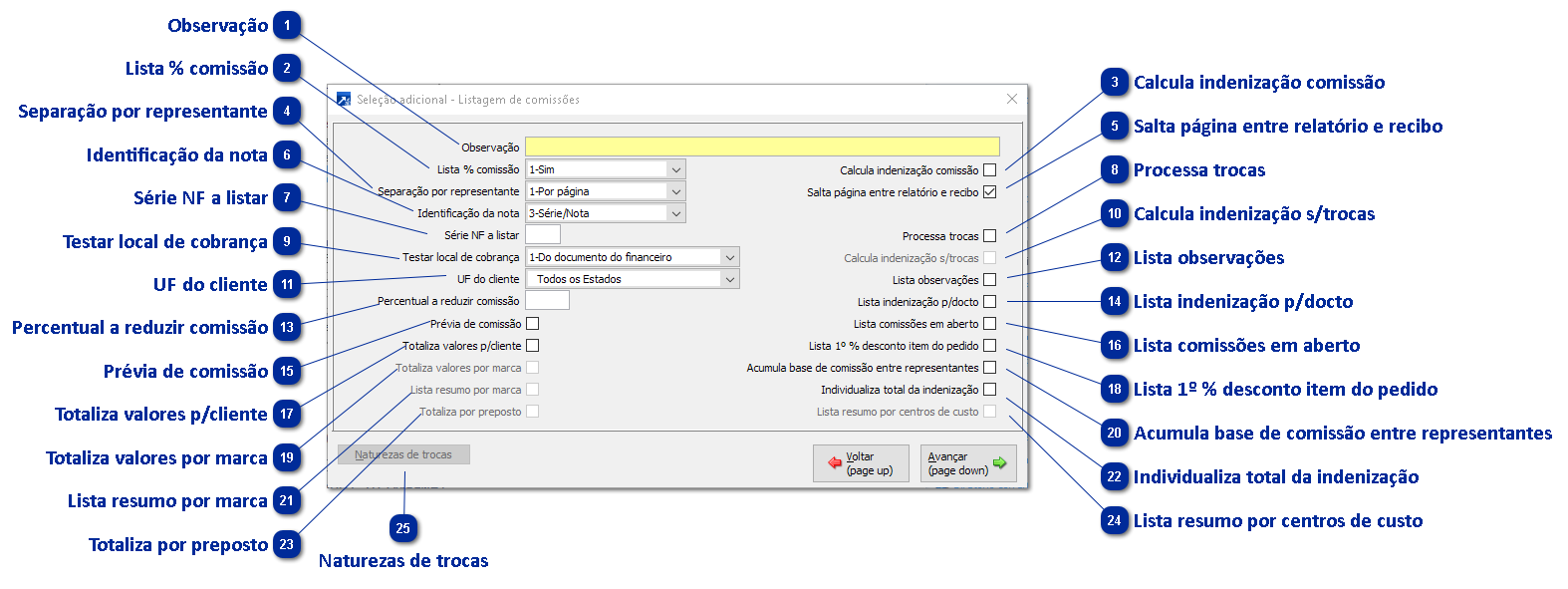Image resolution: width=1568 pixels, height=589 pixels.
Task: Enable Acumula base de comissão entre representantes
Action: (989, 368)
